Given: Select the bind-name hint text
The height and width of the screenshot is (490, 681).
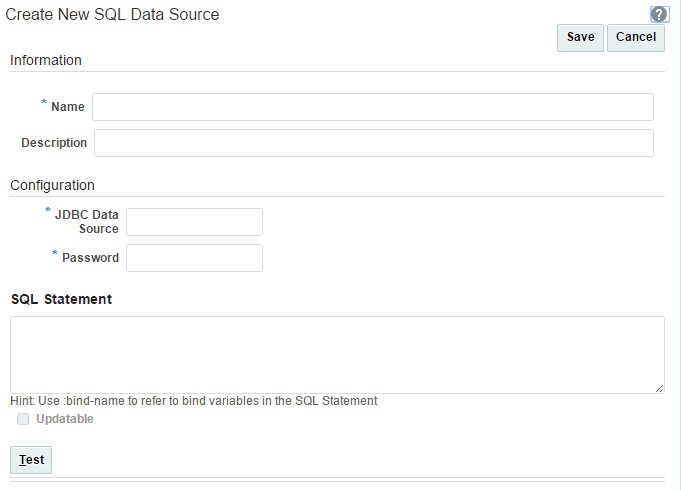Looking at the screenshot, I should tap(194, 401).
